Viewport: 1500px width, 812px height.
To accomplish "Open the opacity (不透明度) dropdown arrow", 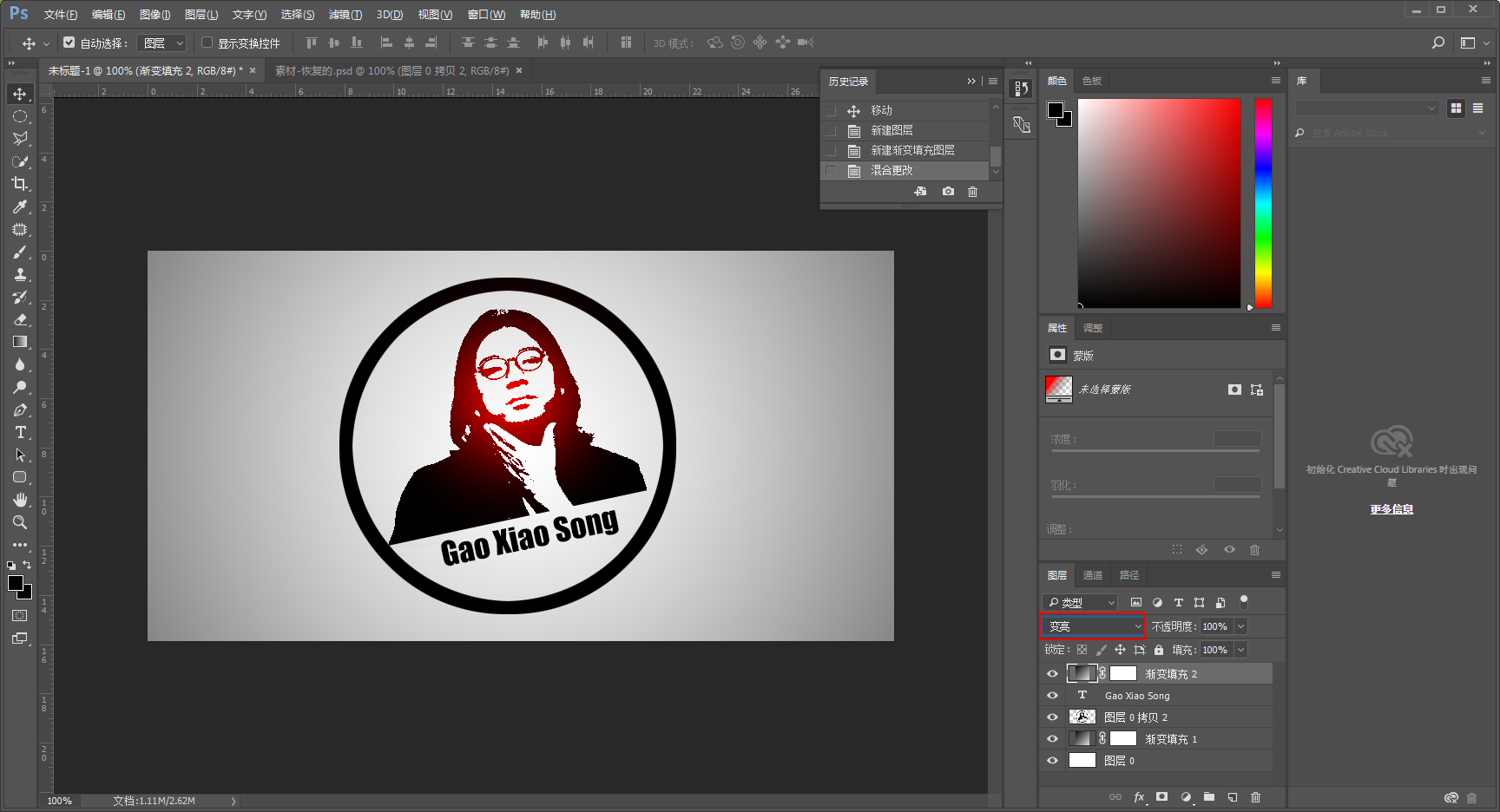I will click(1241, 626).
